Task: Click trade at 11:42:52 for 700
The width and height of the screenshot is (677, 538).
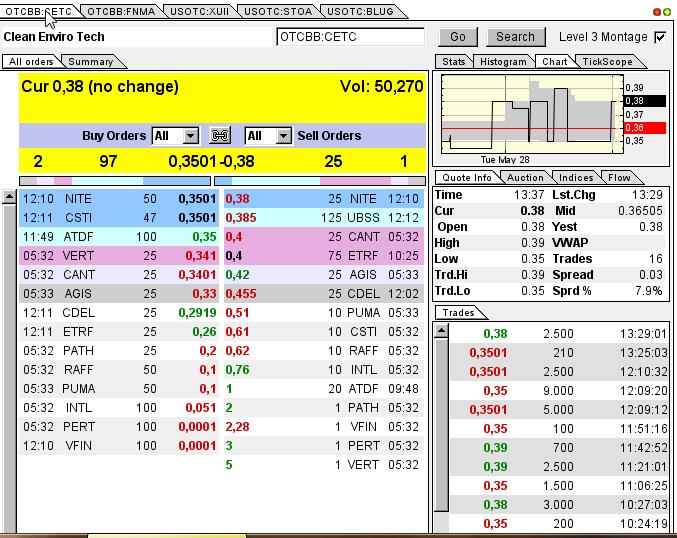Action: pos(559,448)
